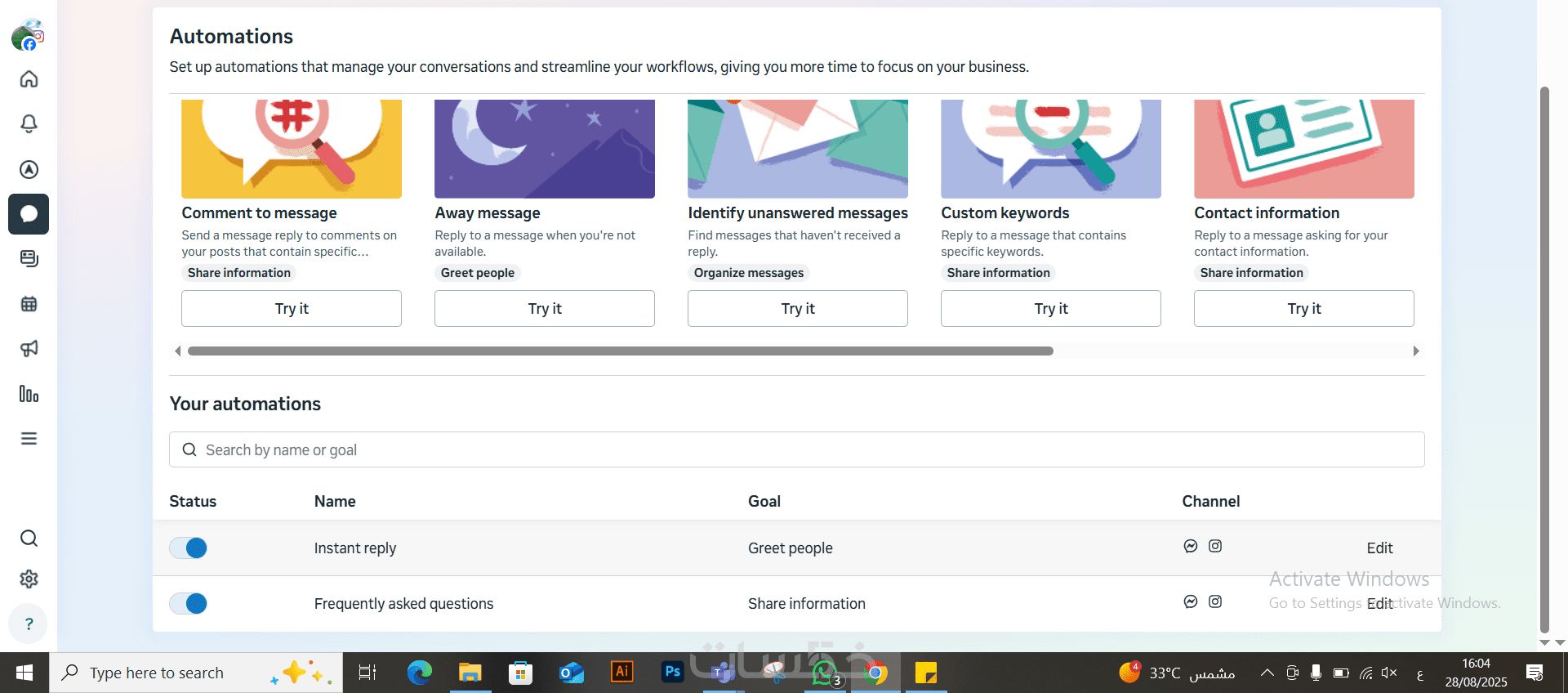Click the Instagram icon in the Instant reply row
1568x693 pixels.
coord(1215,546)
